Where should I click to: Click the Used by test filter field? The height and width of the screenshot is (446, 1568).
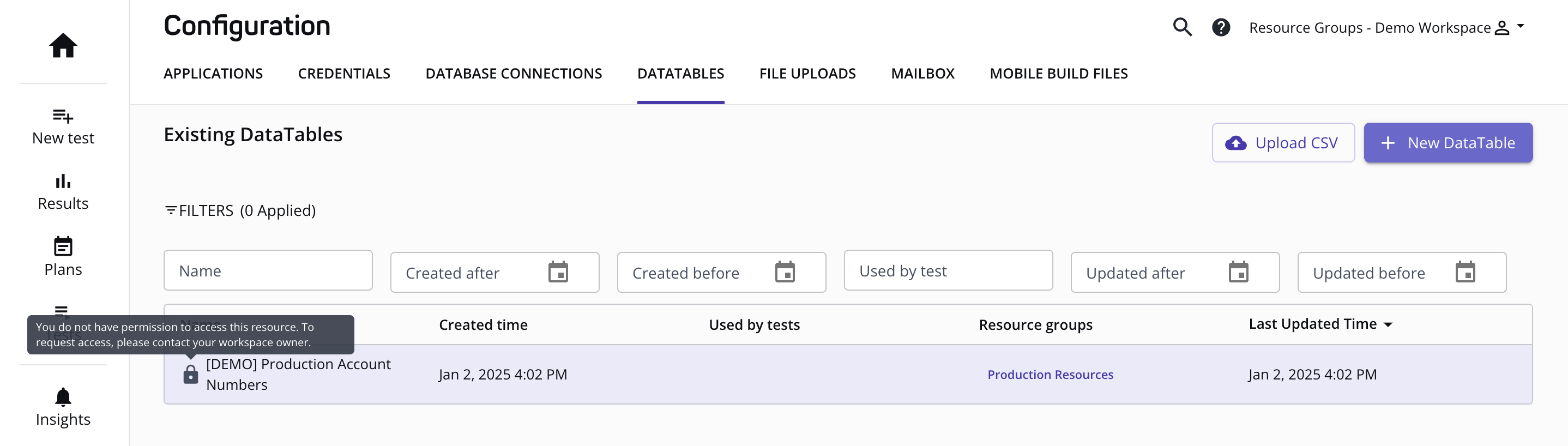tap(948, 271)
